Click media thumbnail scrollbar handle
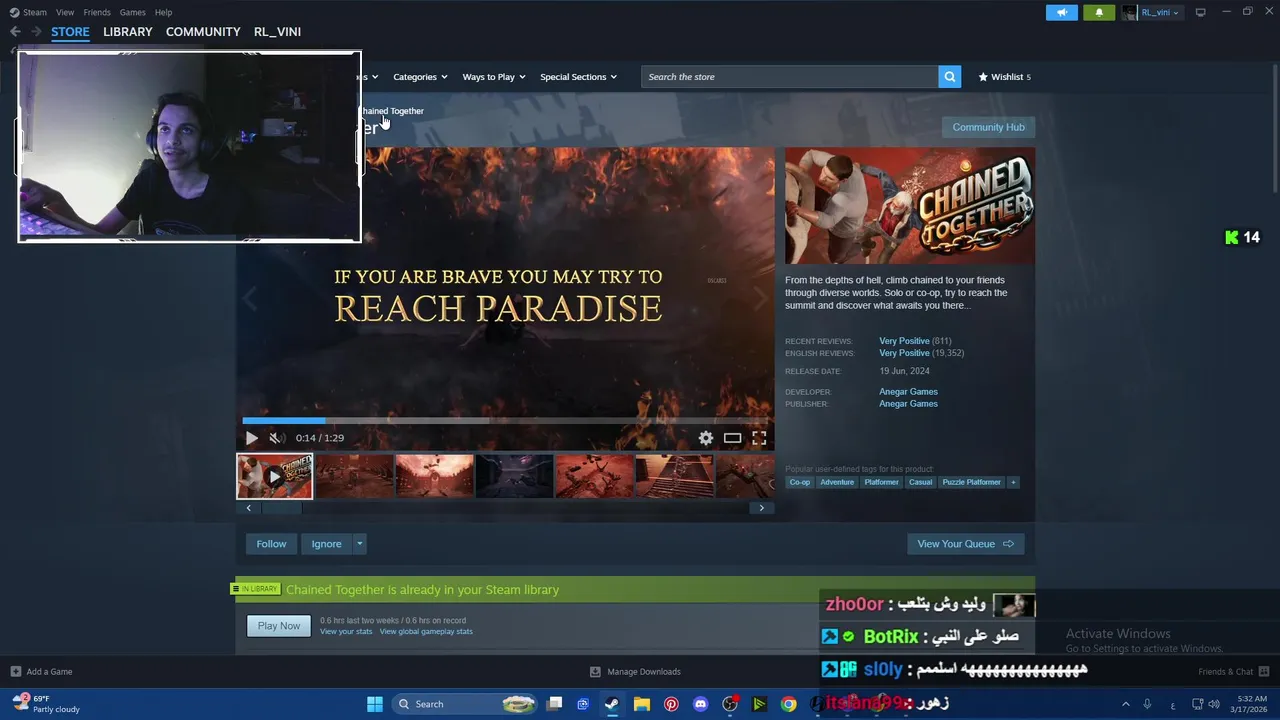 [281, 508]
